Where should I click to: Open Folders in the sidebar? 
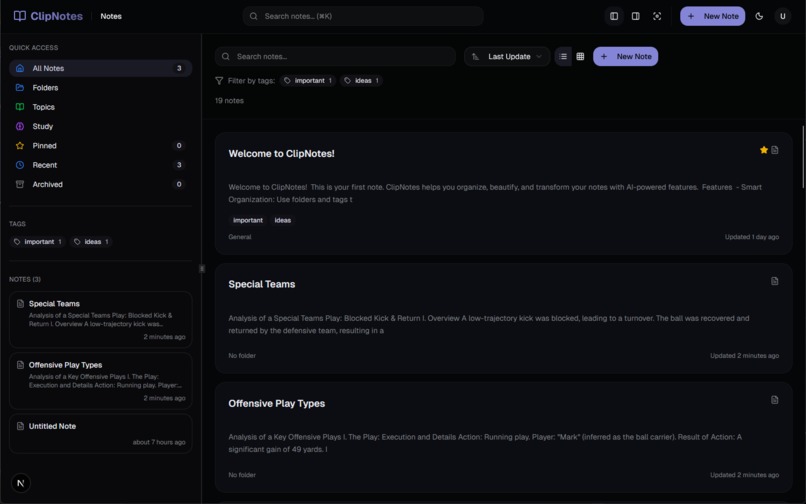(100, 87)
